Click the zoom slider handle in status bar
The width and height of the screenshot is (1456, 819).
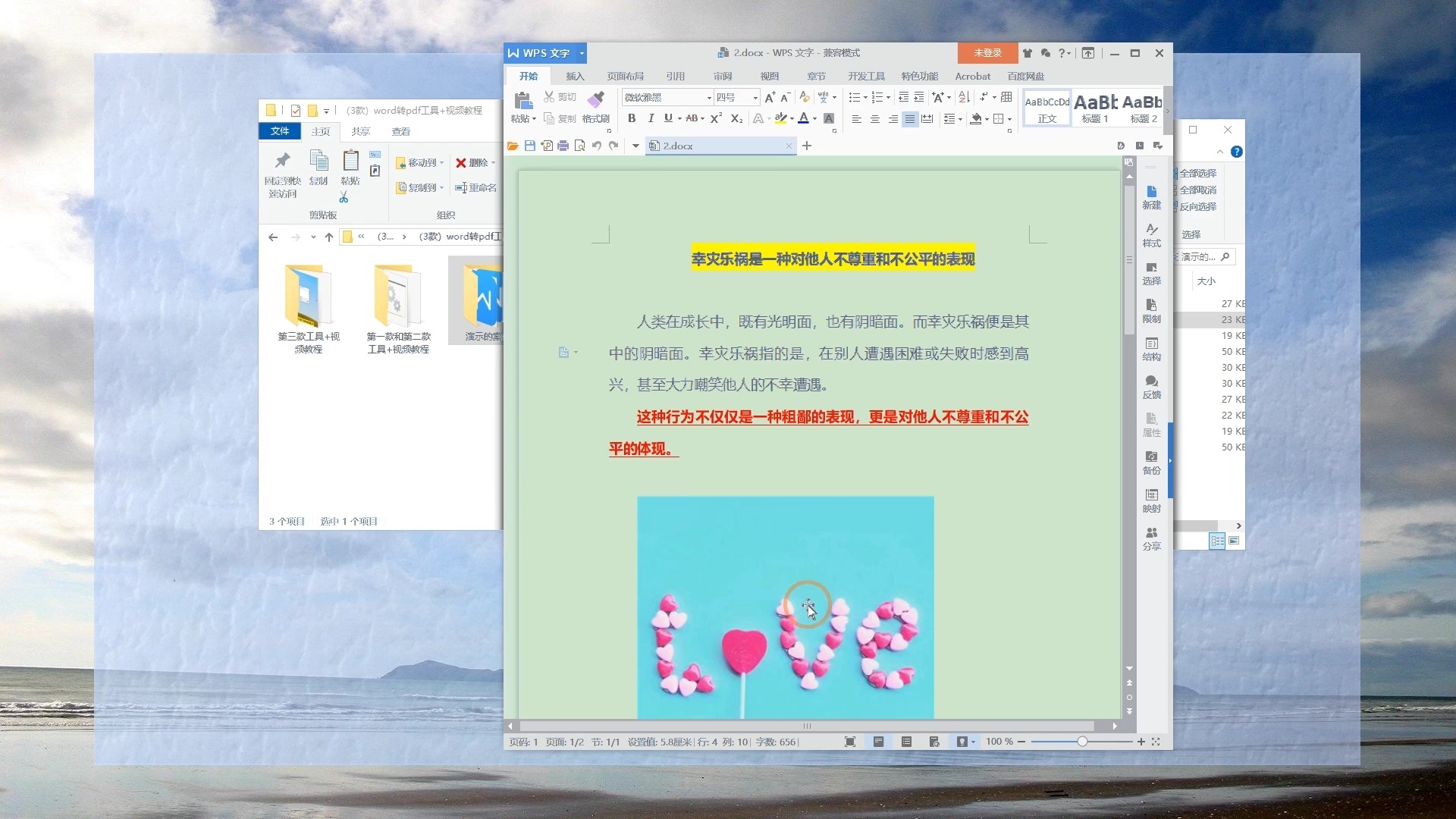1082,742
